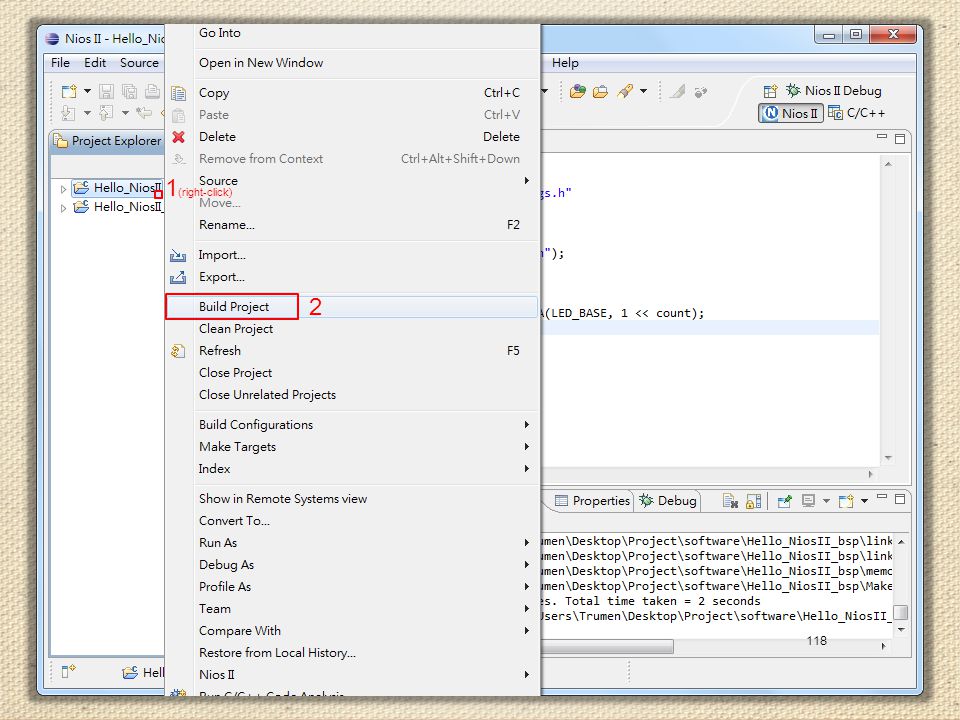The width and height of the screenshot is (960, 720).
Task: Click the Project Explorer tab
Action: pos(108,141)
